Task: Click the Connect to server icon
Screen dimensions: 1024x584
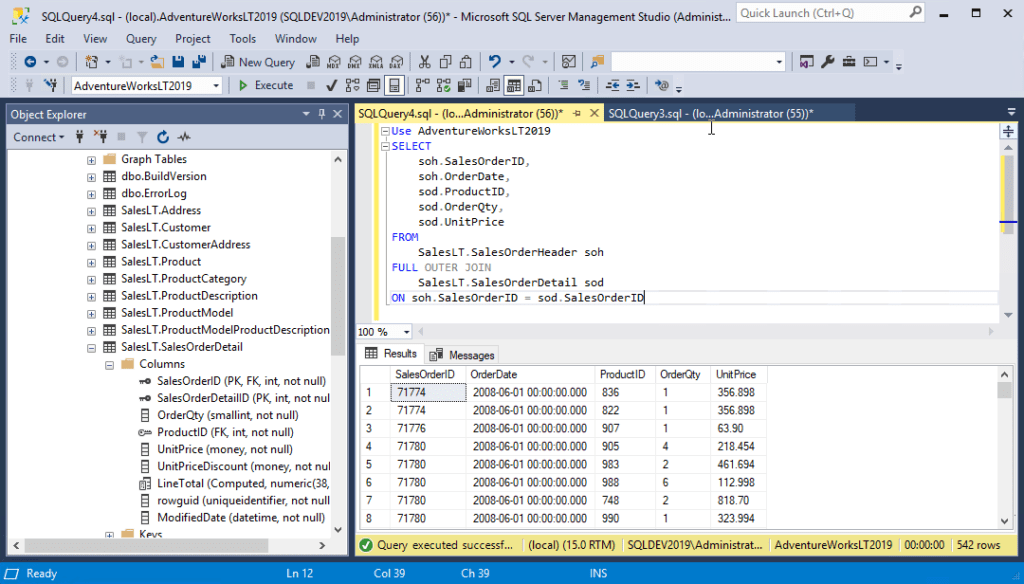Action: point(80,137)
